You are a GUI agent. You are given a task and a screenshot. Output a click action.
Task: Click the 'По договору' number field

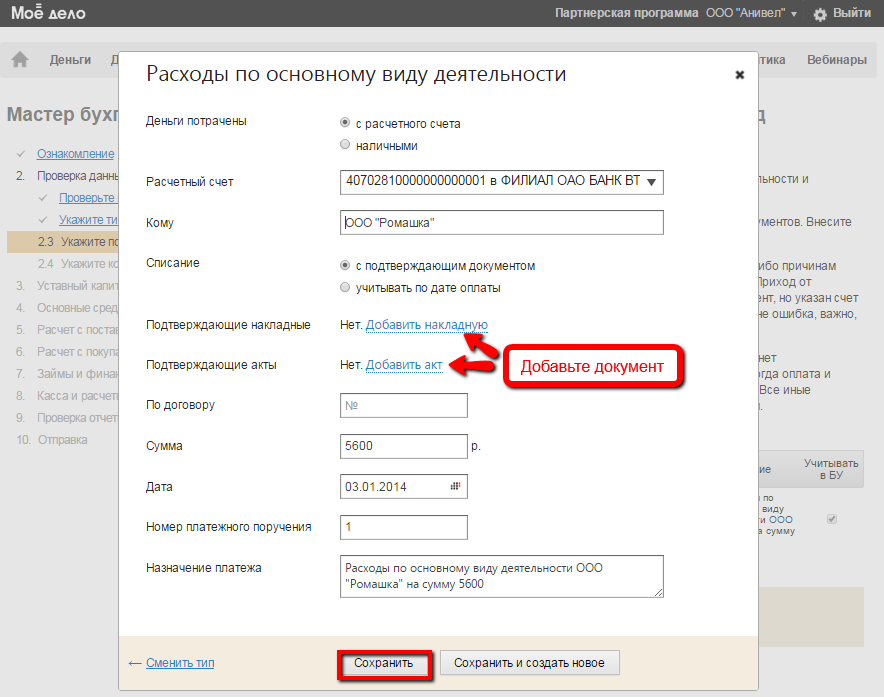(404, 405)
